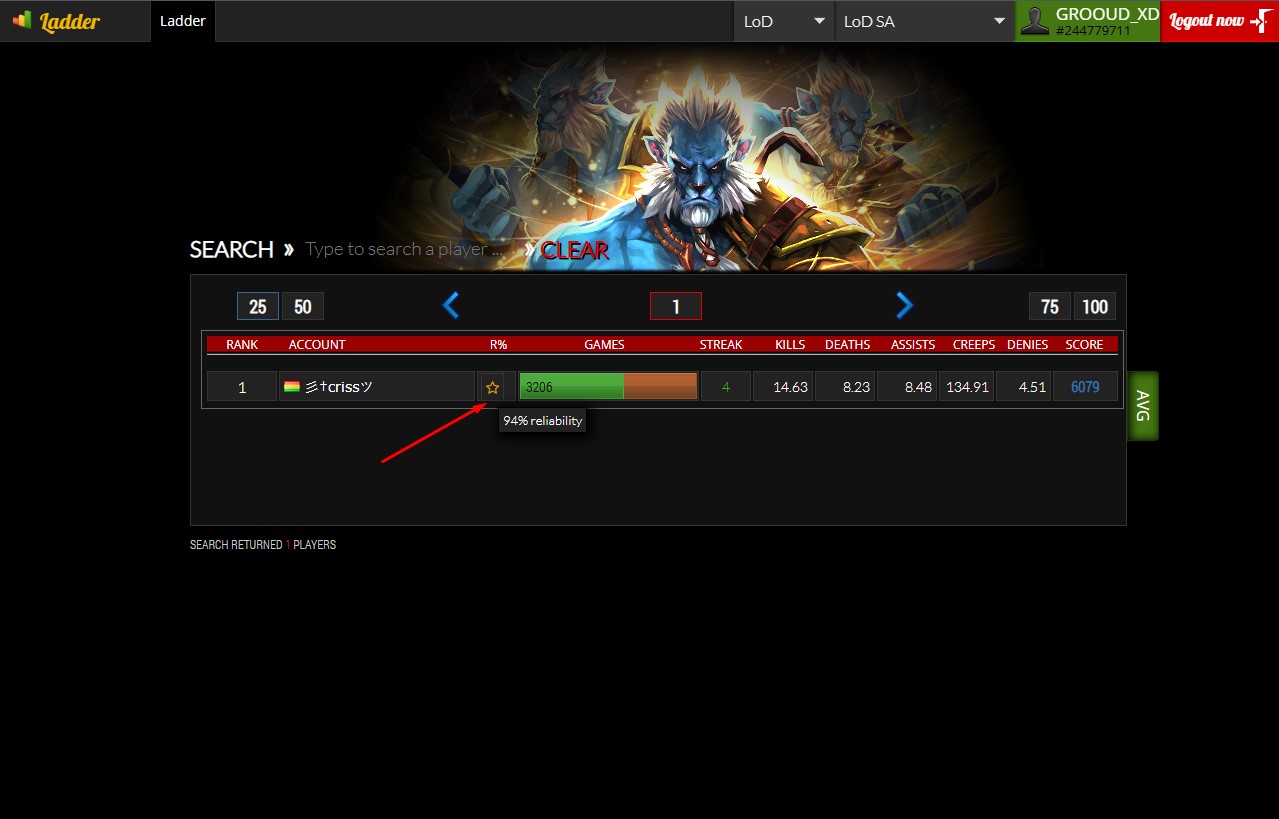Open the GROOUD_XD user profile

point(1088,21)
